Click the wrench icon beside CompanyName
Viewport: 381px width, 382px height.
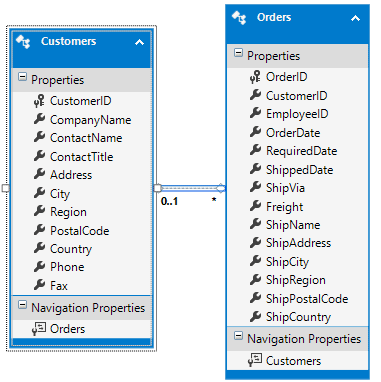pos(39,119)
